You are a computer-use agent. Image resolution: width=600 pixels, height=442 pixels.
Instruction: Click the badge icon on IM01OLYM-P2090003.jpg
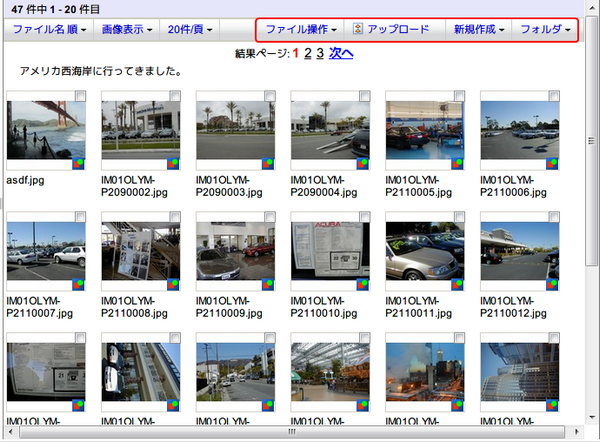[268, 164]
